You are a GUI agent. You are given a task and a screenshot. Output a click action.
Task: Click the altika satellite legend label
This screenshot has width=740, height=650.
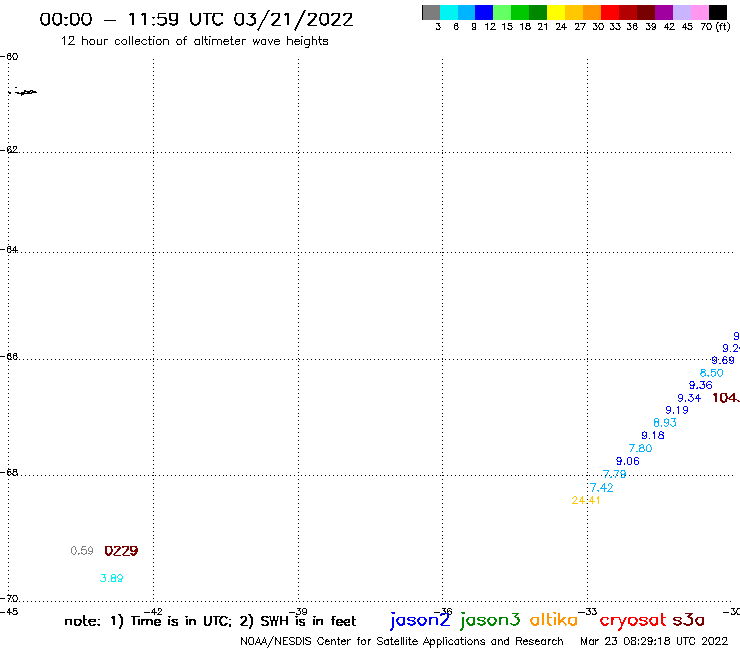pyautogui.click(x=554, y=620)
